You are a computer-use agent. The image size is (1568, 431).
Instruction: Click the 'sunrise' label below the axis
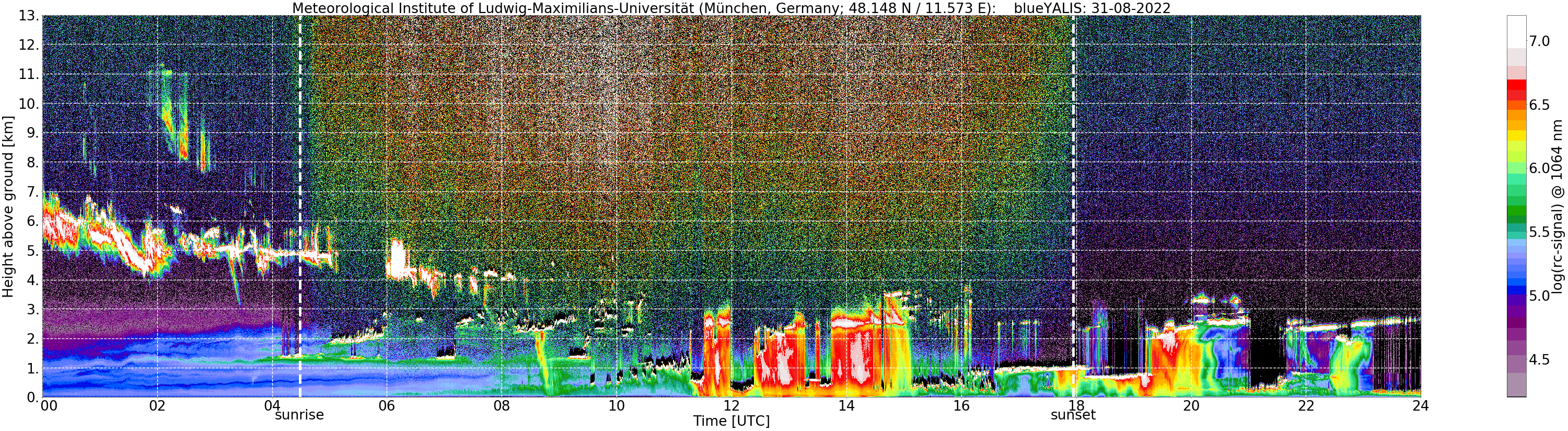(299, 415)
